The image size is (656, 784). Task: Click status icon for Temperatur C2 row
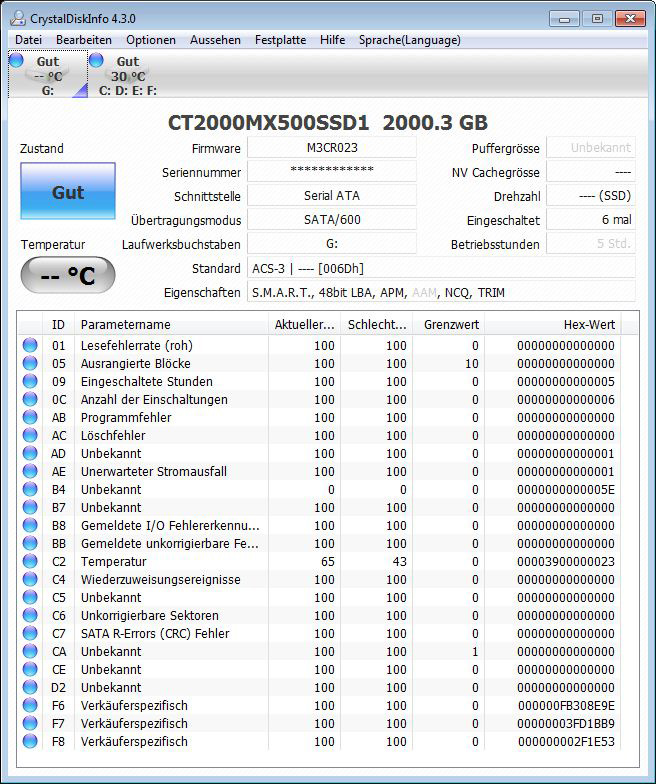tap(30, 561)
